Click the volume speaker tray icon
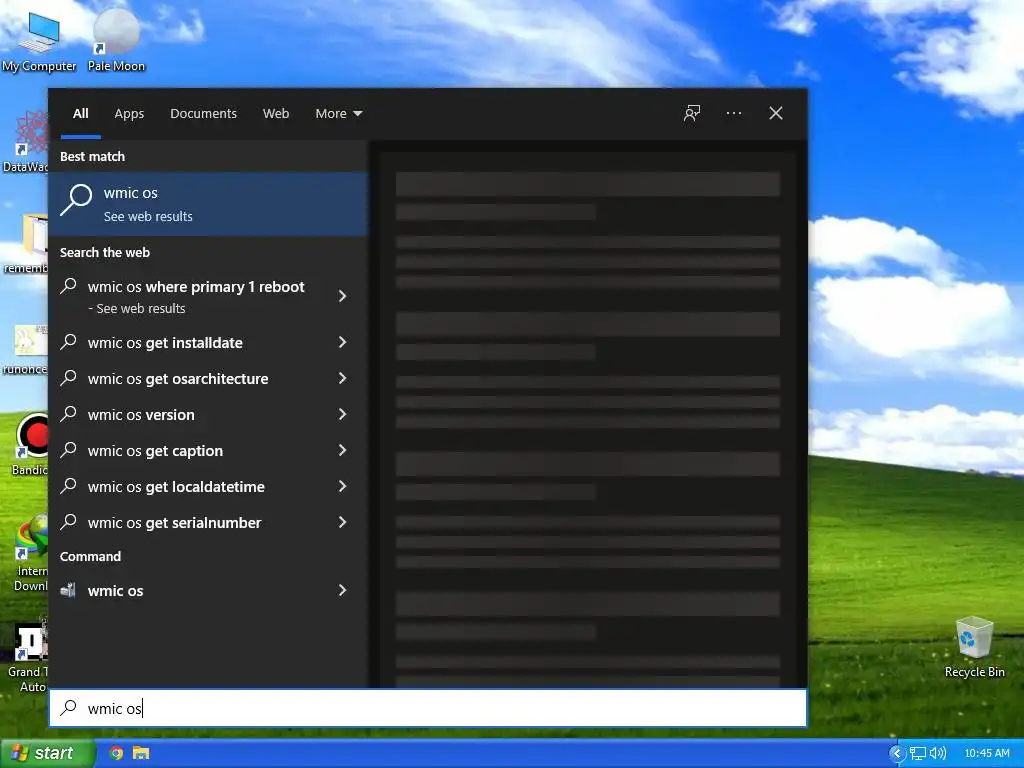Screen dimensions: 1024x768 (x=937, y=753)
